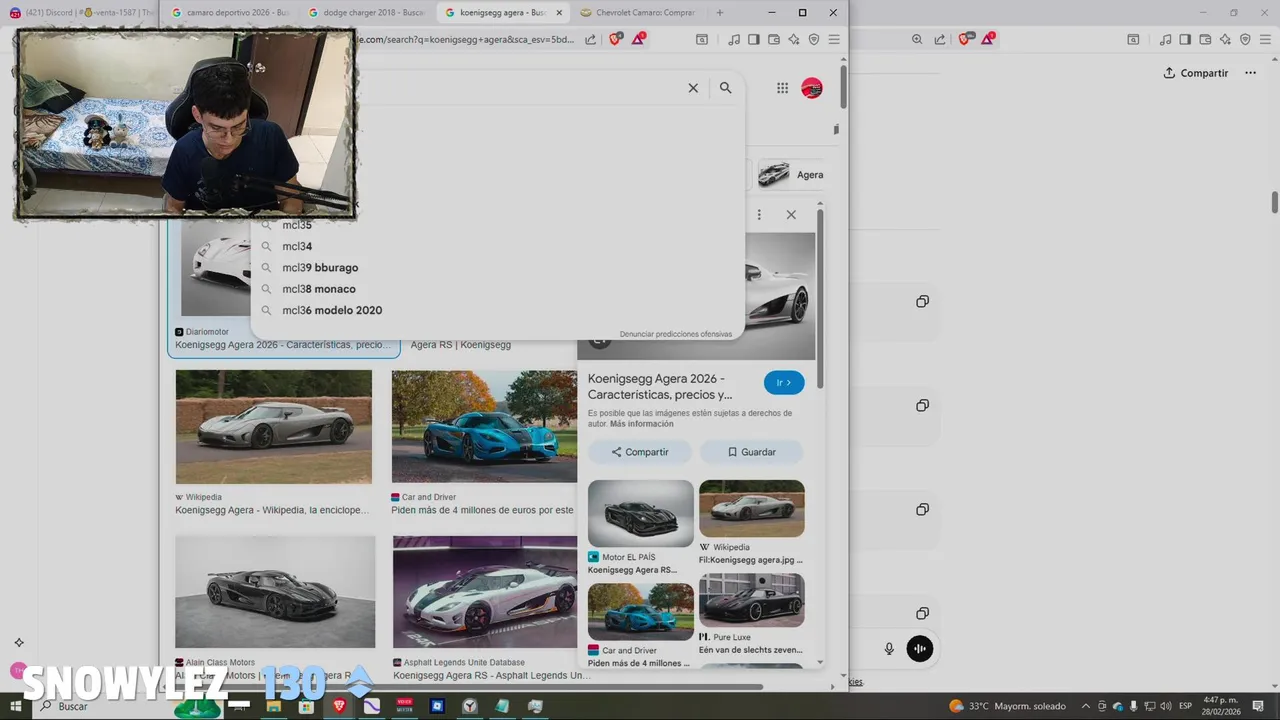The height and width of the screenshot is (720, 1280).
Task: Click the preview panel vertical scrollbar
Action: coord(820,300)
